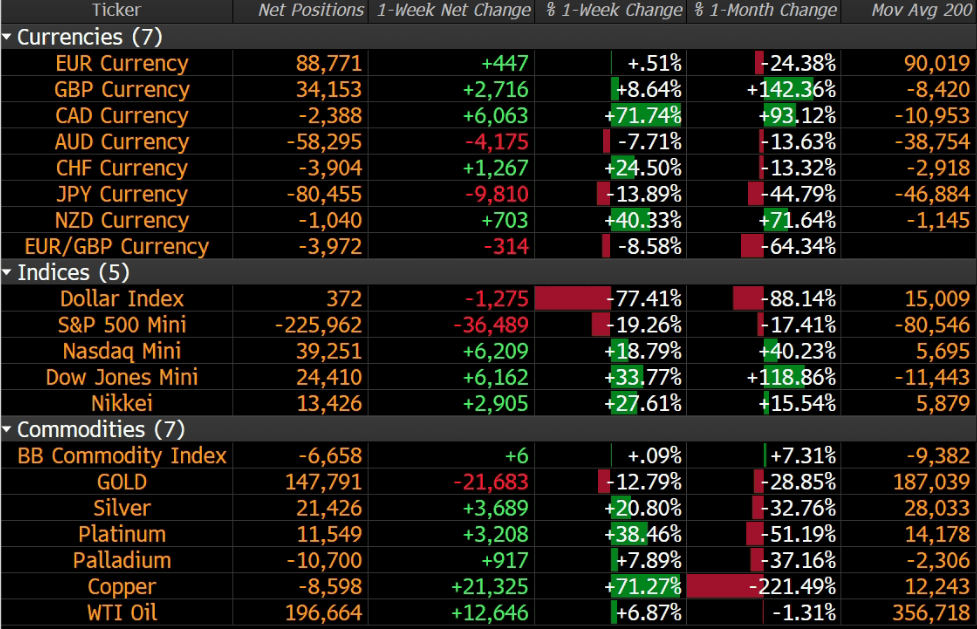Image resolution: width=977 pixels, height=629 pixels.
Task: Select the GBP Currency ticker
Action: tap(122, 90)
